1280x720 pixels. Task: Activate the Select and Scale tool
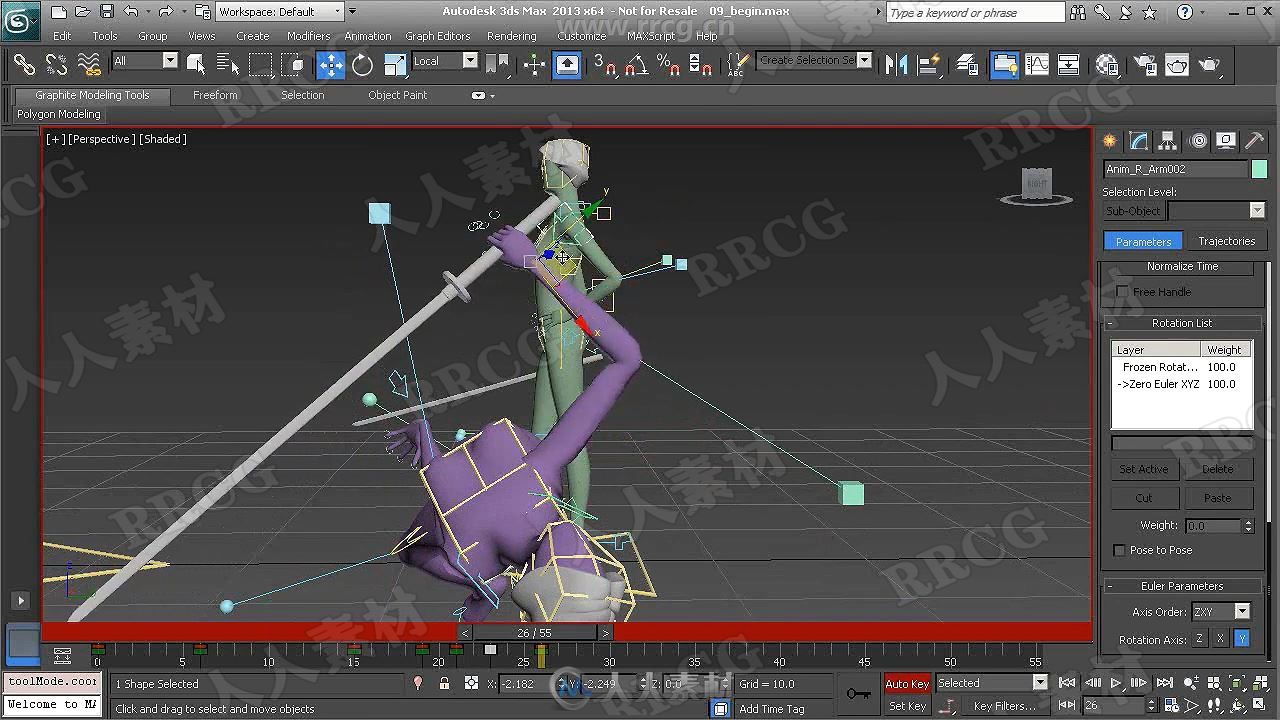(x=395, y=65)
